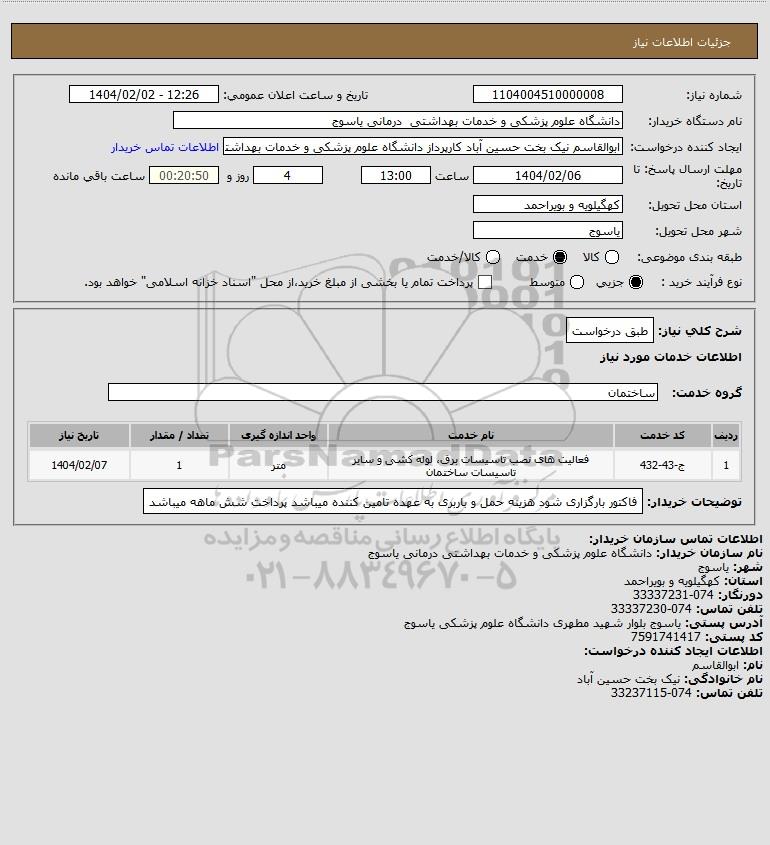770x845 pixels.
Task: Click the remaining time field 00:20:50
Action: [x=184, y=175]
